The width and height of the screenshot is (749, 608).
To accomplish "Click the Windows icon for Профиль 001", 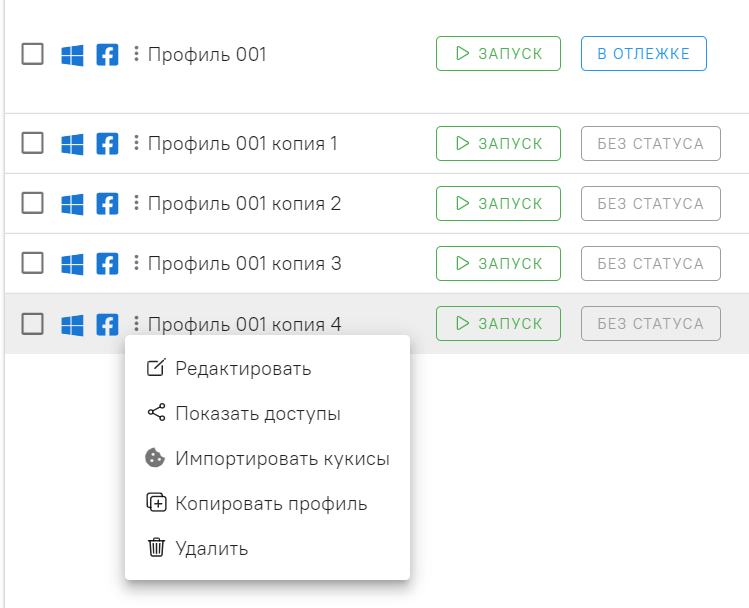I will click(72, 55).
